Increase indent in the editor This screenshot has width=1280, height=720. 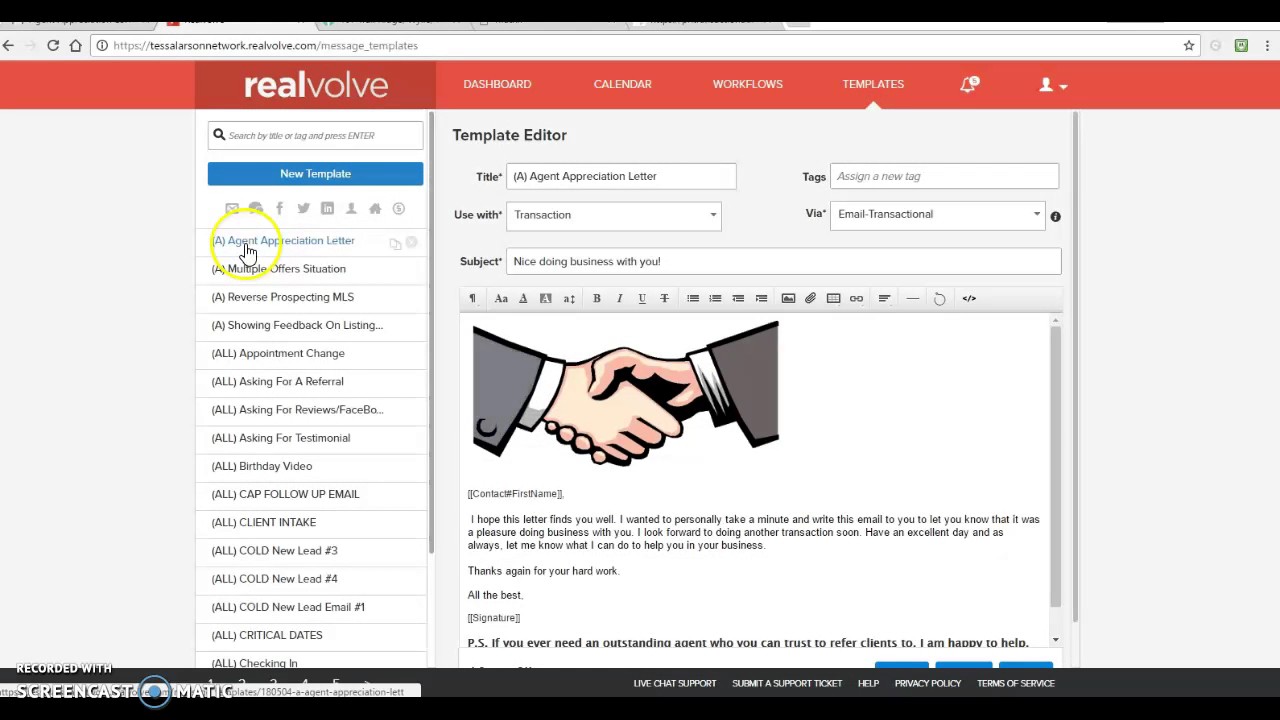coord(761,298)
